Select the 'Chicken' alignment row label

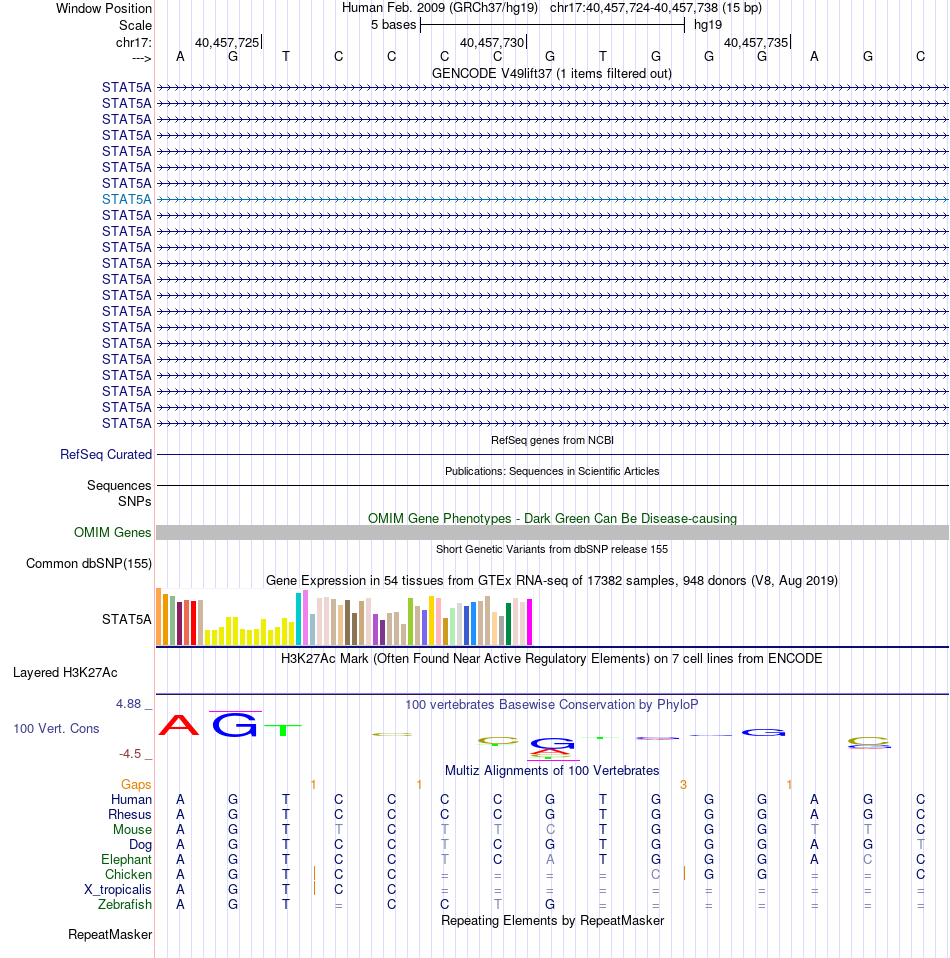[128, 874]
